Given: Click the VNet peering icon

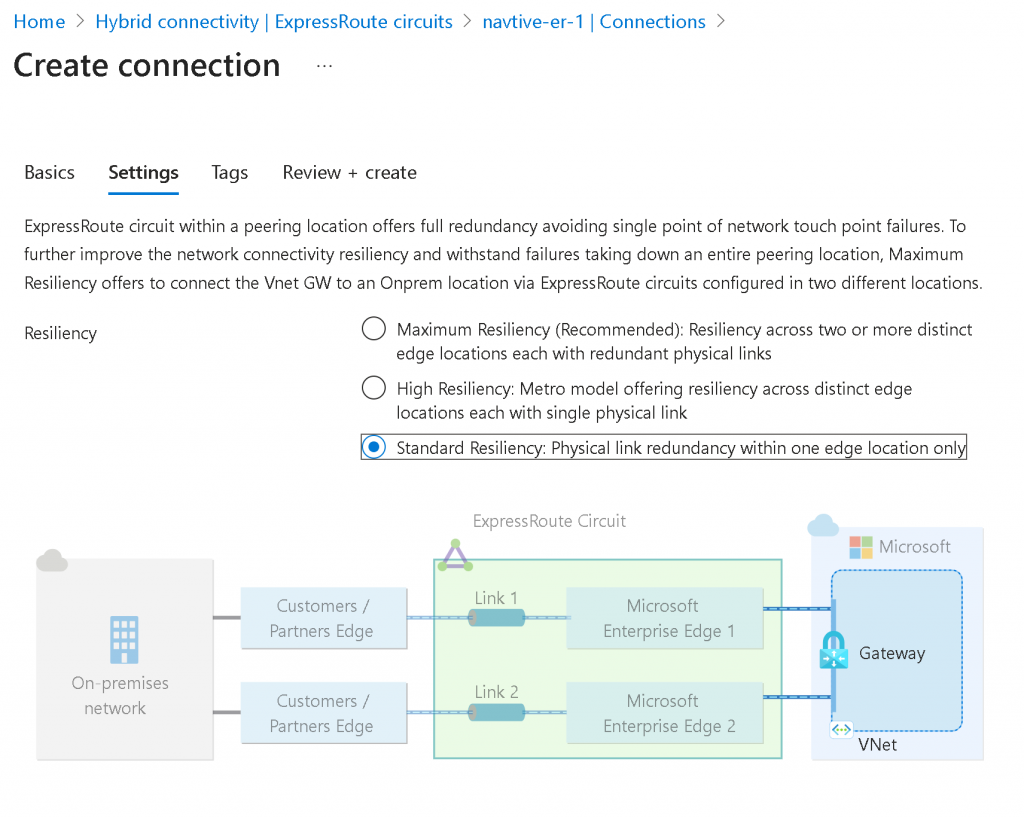Looking at the screenshot, I should [x=841, y=730].
